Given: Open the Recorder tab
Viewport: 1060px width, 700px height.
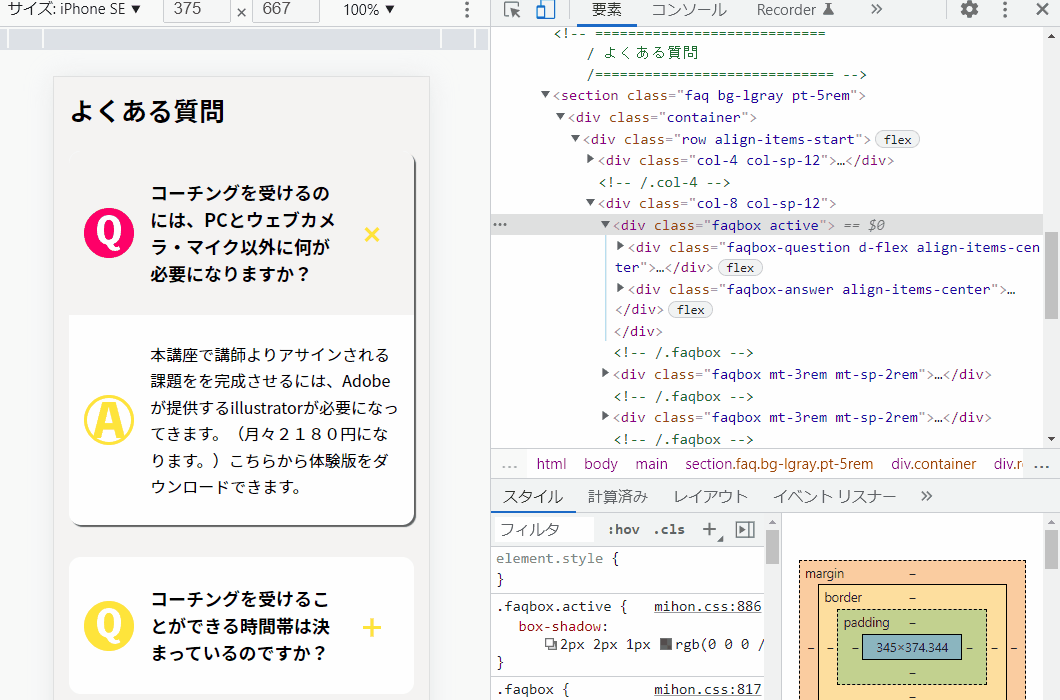Looking at the screenshot, I should tap(795, 10).
